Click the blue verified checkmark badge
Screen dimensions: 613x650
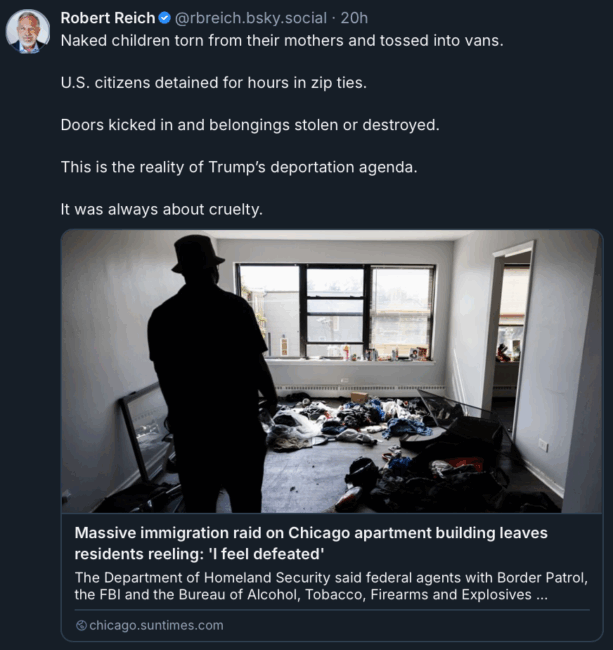click(165, 18)
